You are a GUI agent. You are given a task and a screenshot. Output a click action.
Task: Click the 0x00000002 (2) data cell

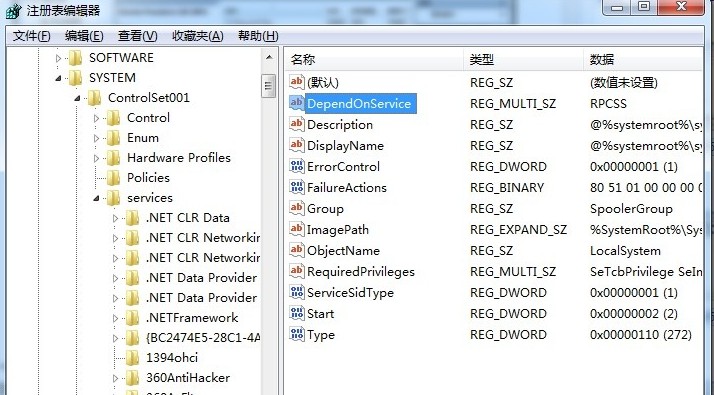pos(633,314)
